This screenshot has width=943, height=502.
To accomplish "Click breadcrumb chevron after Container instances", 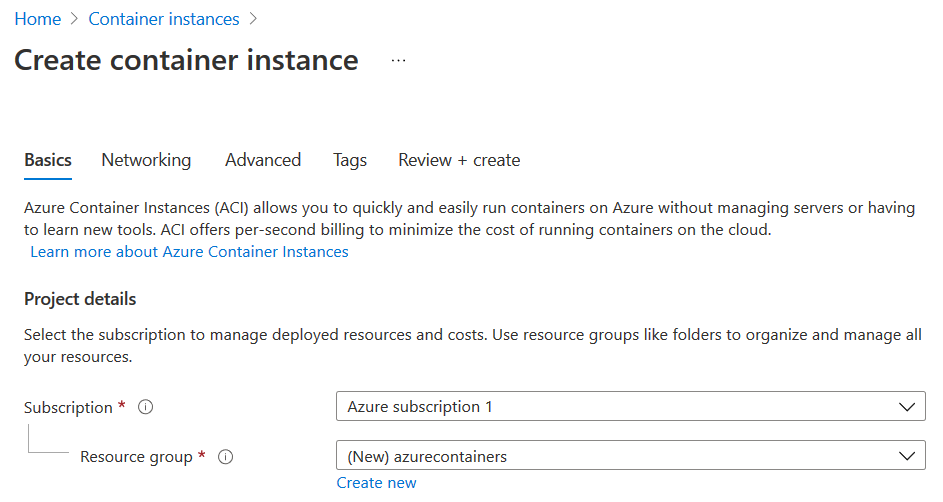I will point(254,20).
